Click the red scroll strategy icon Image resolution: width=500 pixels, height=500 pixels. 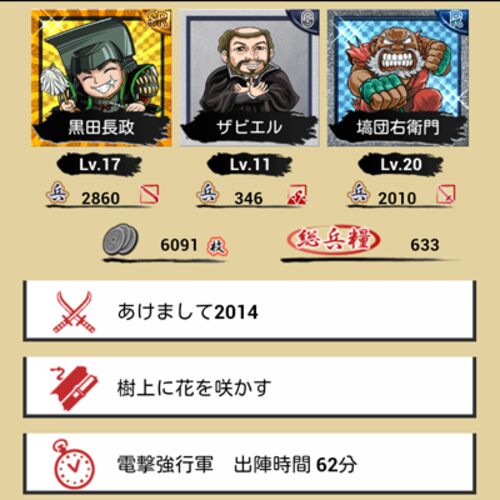point(73,388)
